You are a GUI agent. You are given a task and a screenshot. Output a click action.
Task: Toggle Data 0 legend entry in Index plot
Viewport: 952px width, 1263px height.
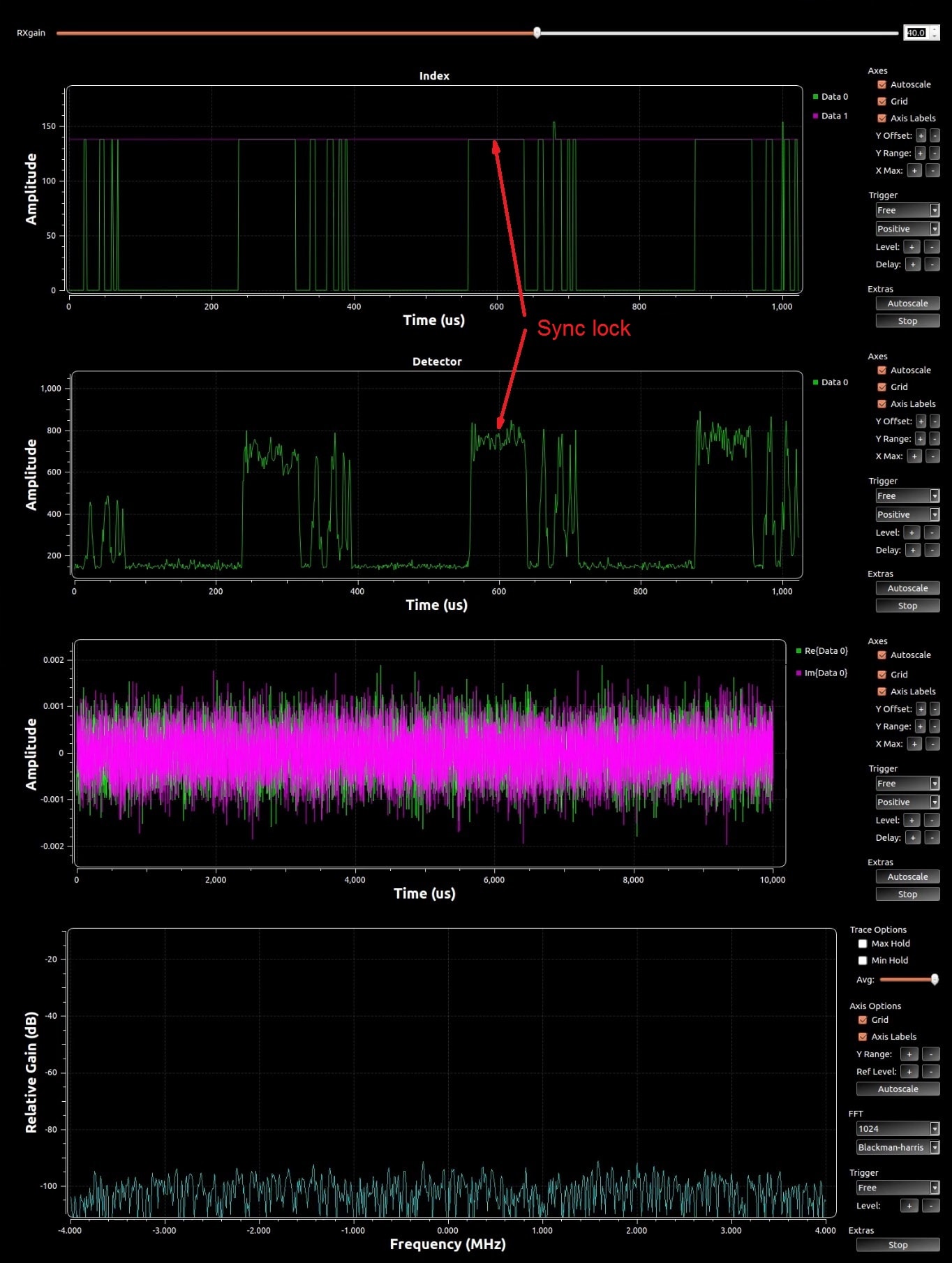tap(831, 97)
